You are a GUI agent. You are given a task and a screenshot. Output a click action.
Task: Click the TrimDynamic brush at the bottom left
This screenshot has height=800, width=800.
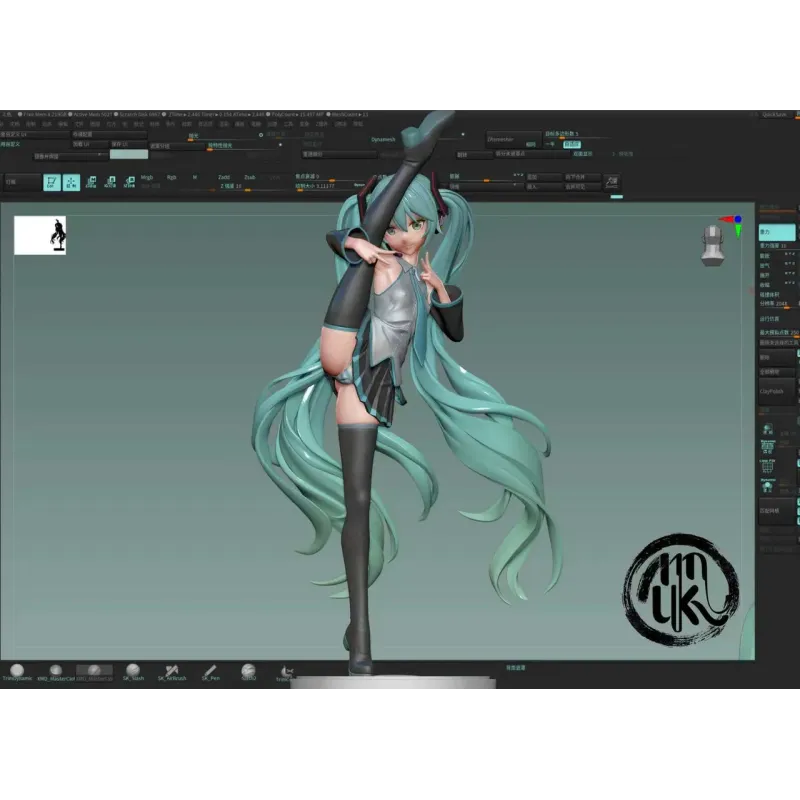pyautogui.click(x=16, y=670)
